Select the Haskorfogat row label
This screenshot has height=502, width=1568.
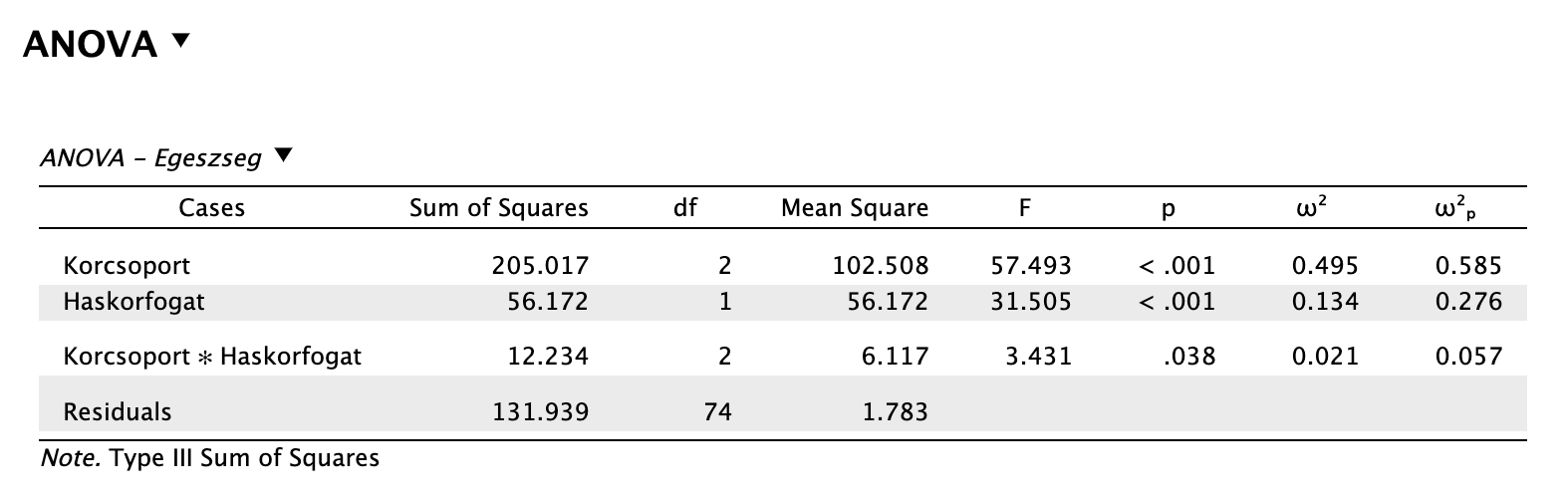tap(133, 301)
